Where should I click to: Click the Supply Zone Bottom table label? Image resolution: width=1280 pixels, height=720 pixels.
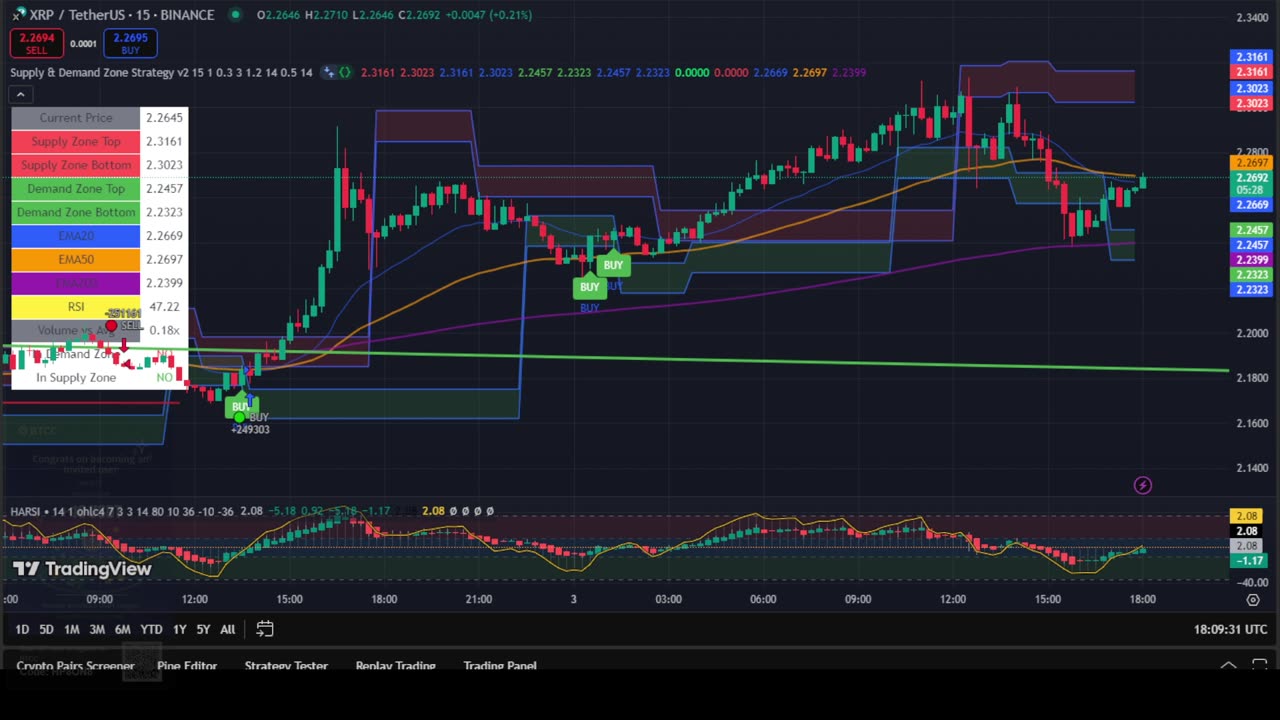(76, 165)
